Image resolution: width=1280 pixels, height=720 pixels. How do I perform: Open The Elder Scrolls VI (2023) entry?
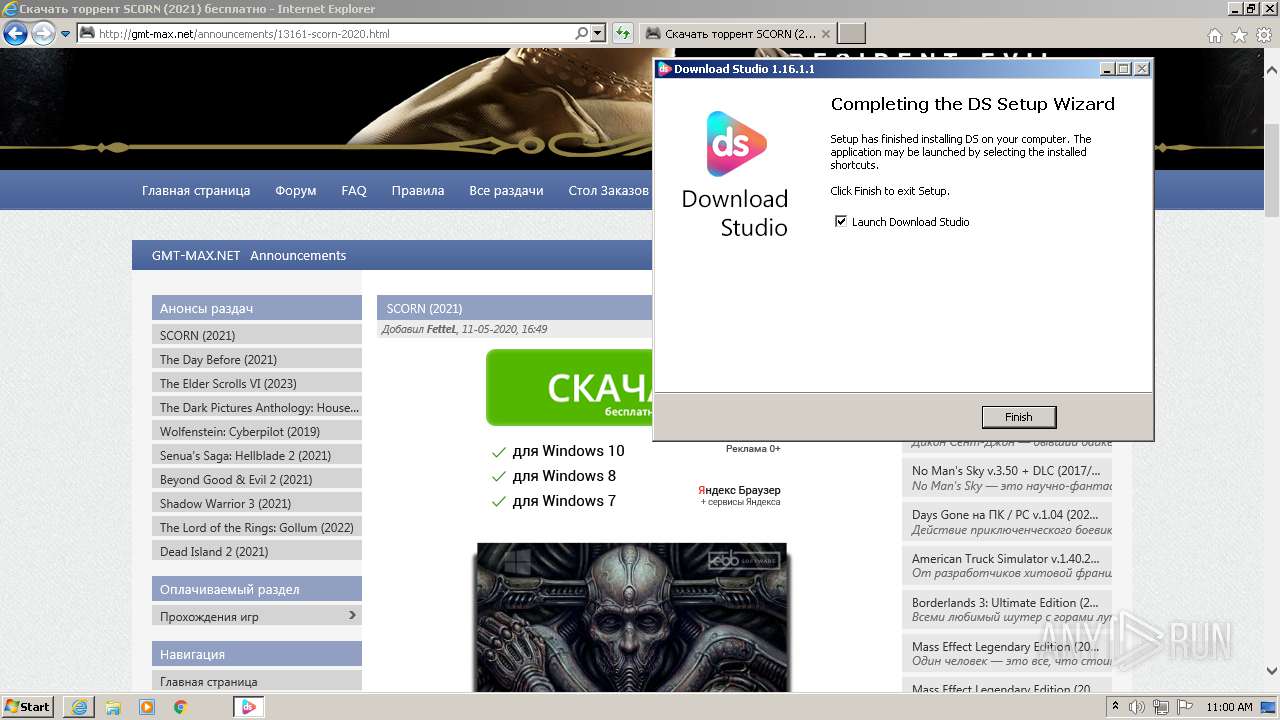point(257,383)
